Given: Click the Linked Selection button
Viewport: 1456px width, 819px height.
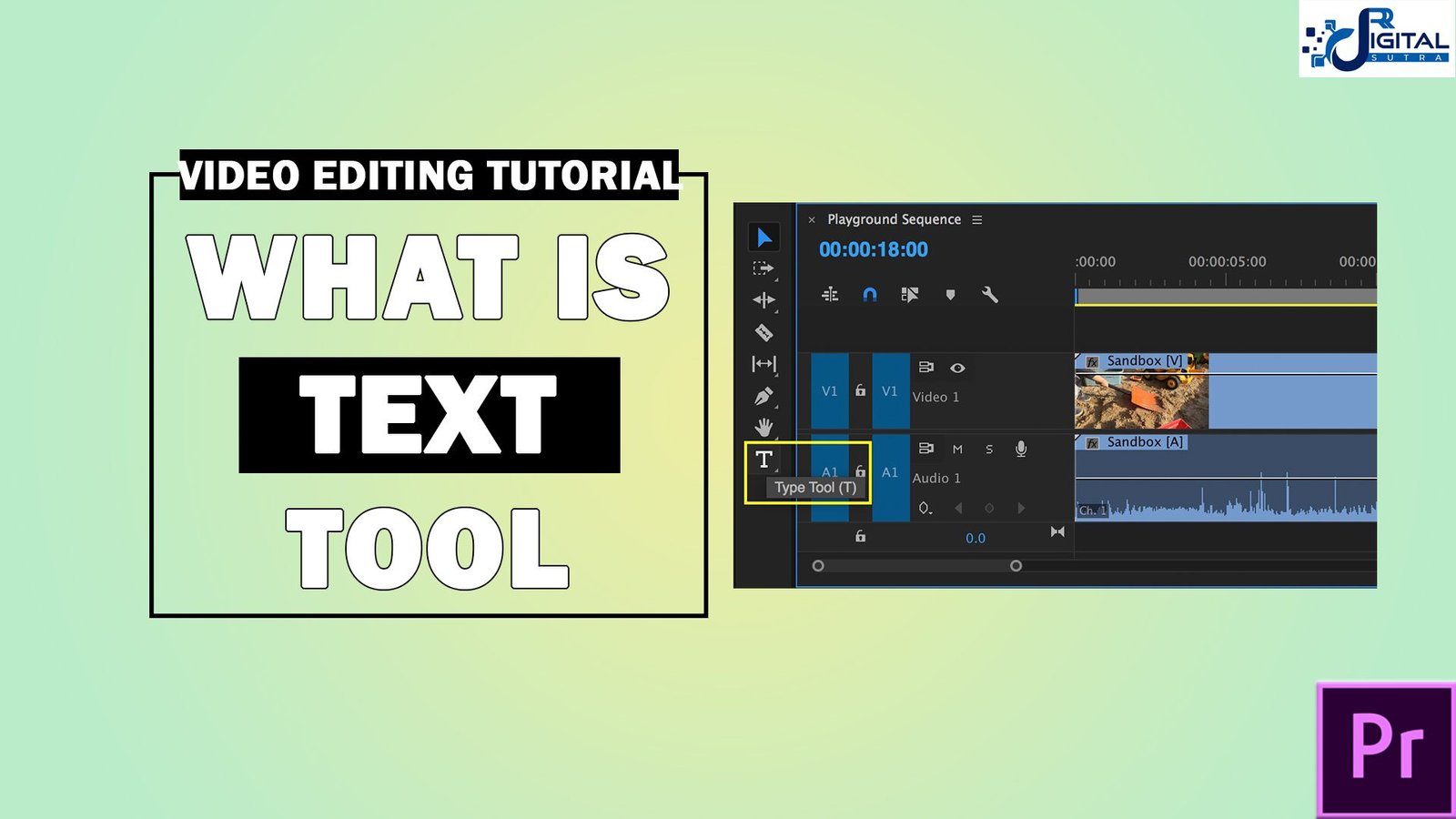Looking at the screenshot, I should [x=908, y=294].
